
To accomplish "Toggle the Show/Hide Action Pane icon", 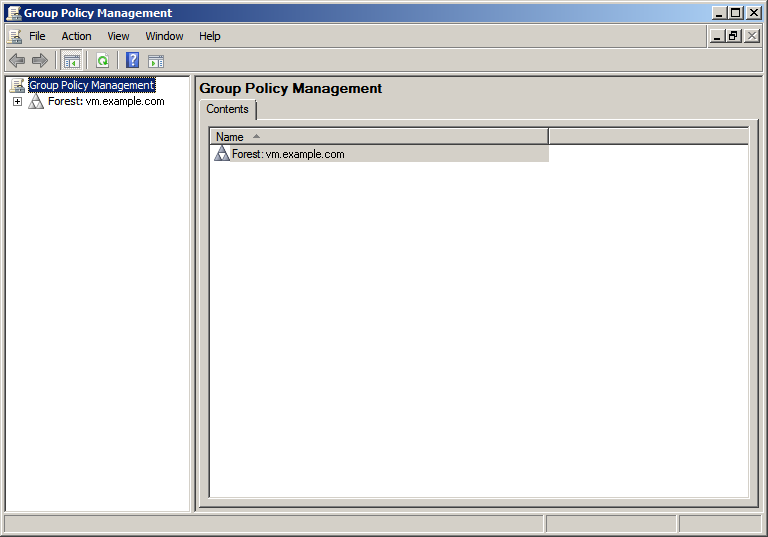I will 156,61.
